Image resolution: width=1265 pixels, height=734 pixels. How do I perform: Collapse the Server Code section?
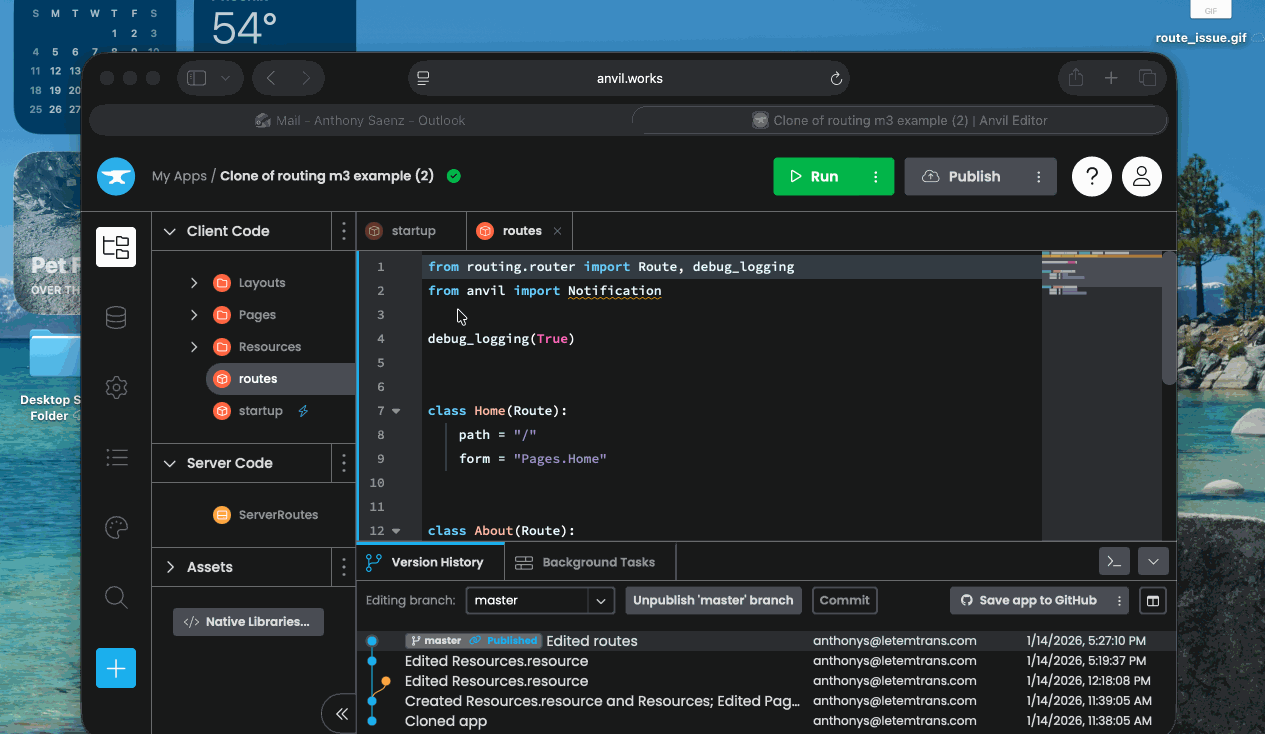(170, 462)
